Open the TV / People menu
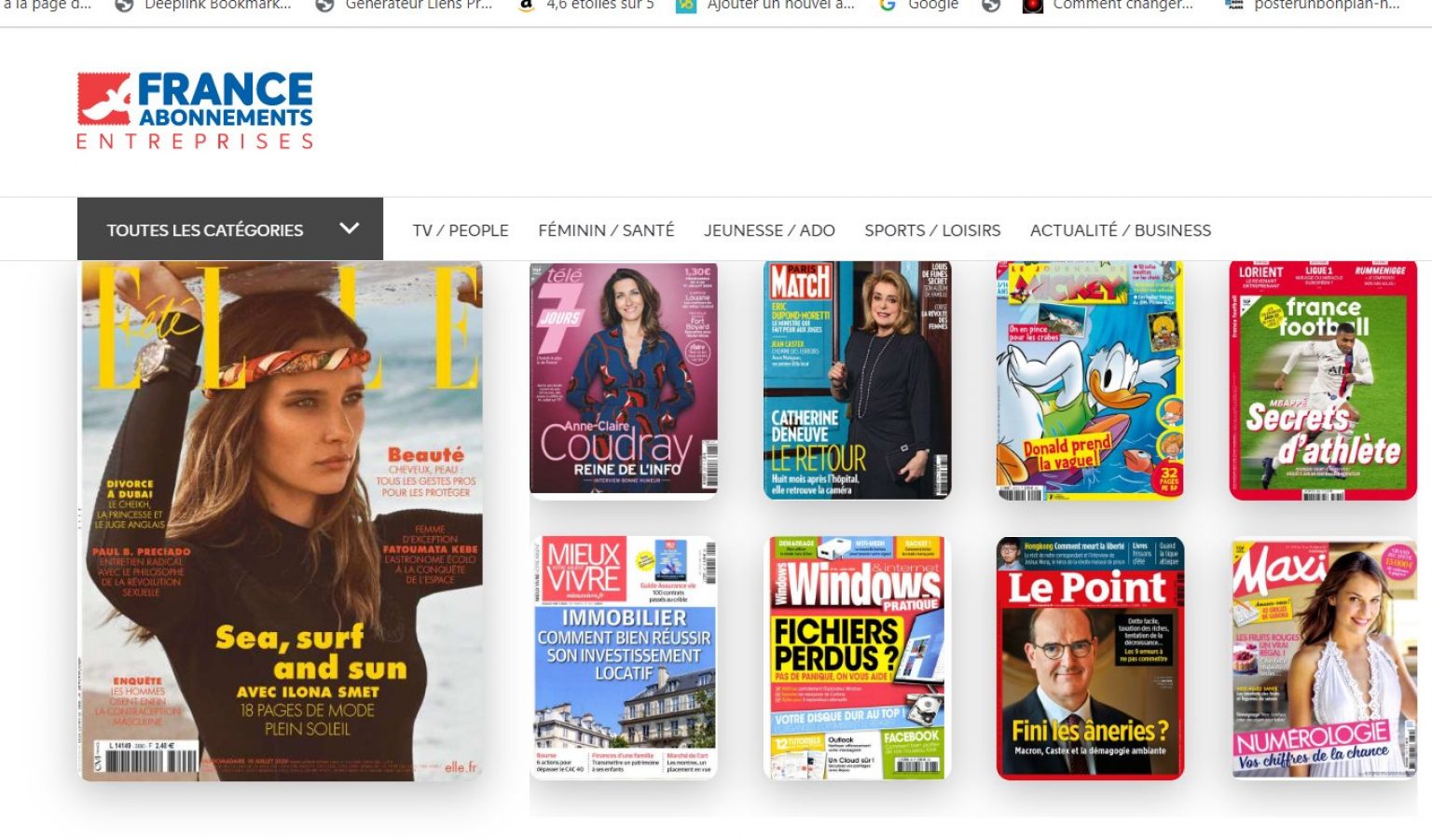This screenshot has height=840, width=1432. point(461,230)
